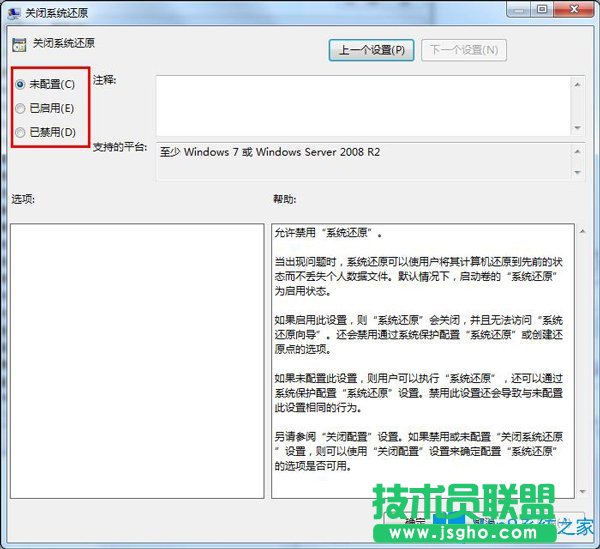Click the policy setting icon beside 关闭系统还原 heading

click(19, 45)
